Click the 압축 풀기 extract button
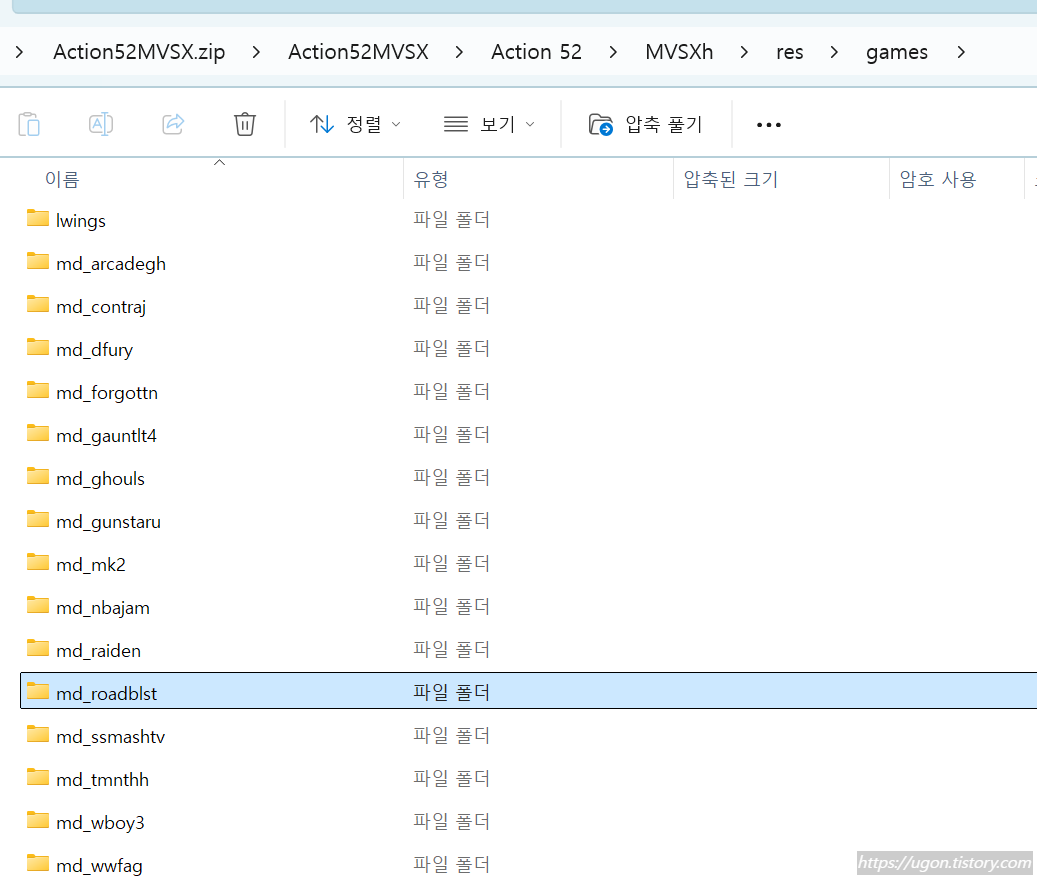 (x=645, y=124)
